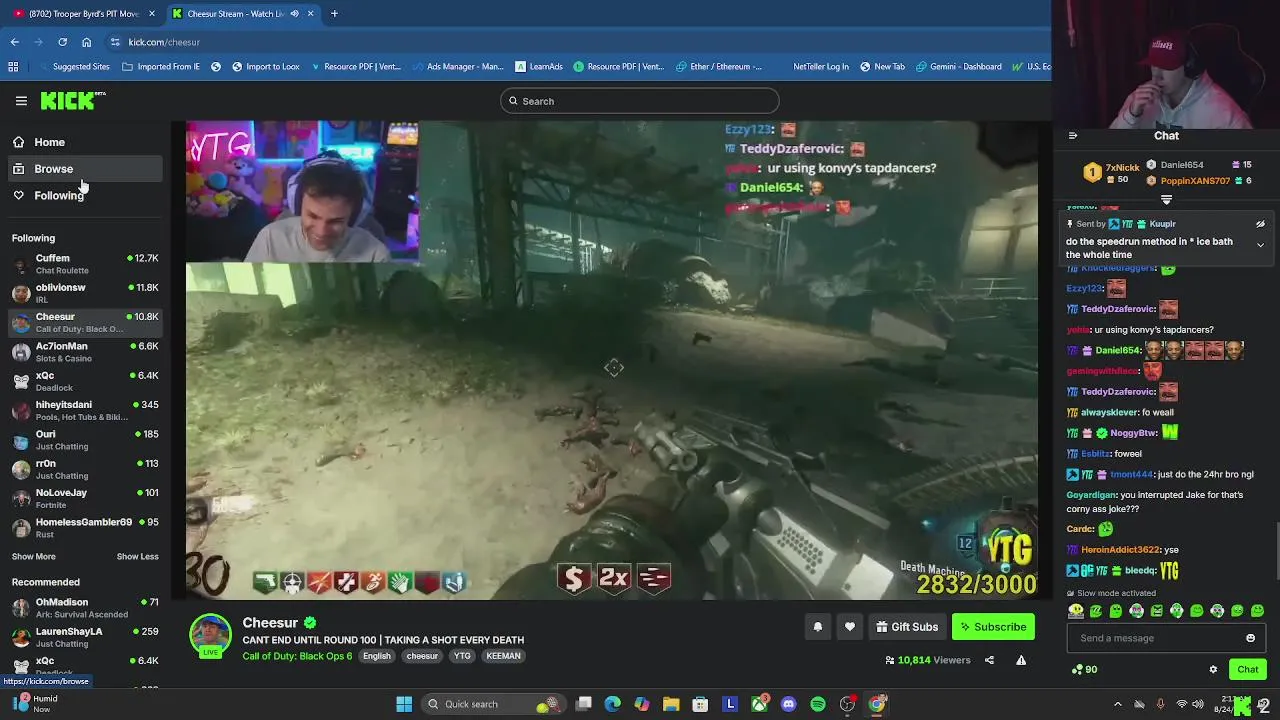
Task: Click the first yellow quick emote
Action: 1076,611
